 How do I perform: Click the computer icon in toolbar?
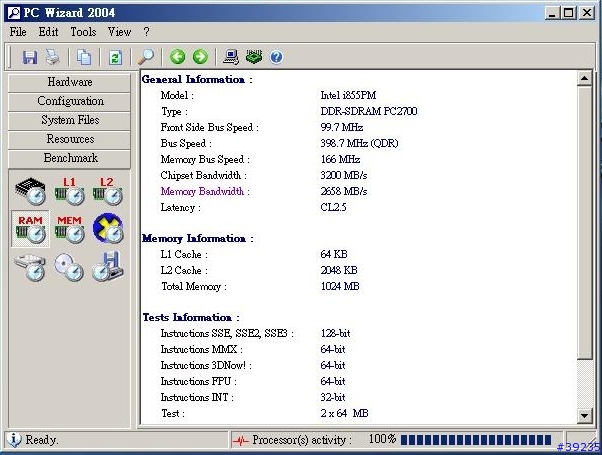231,57
